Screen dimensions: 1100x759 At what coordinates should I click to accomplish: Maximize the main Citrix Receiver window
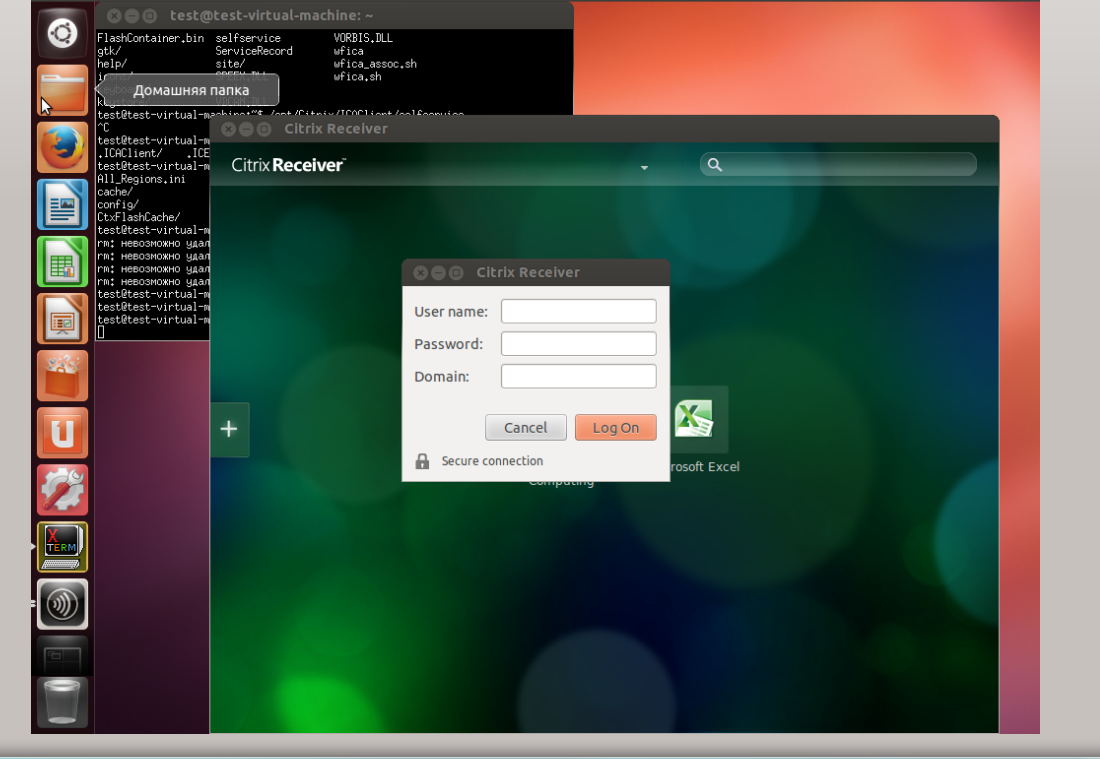coord(264,129)
